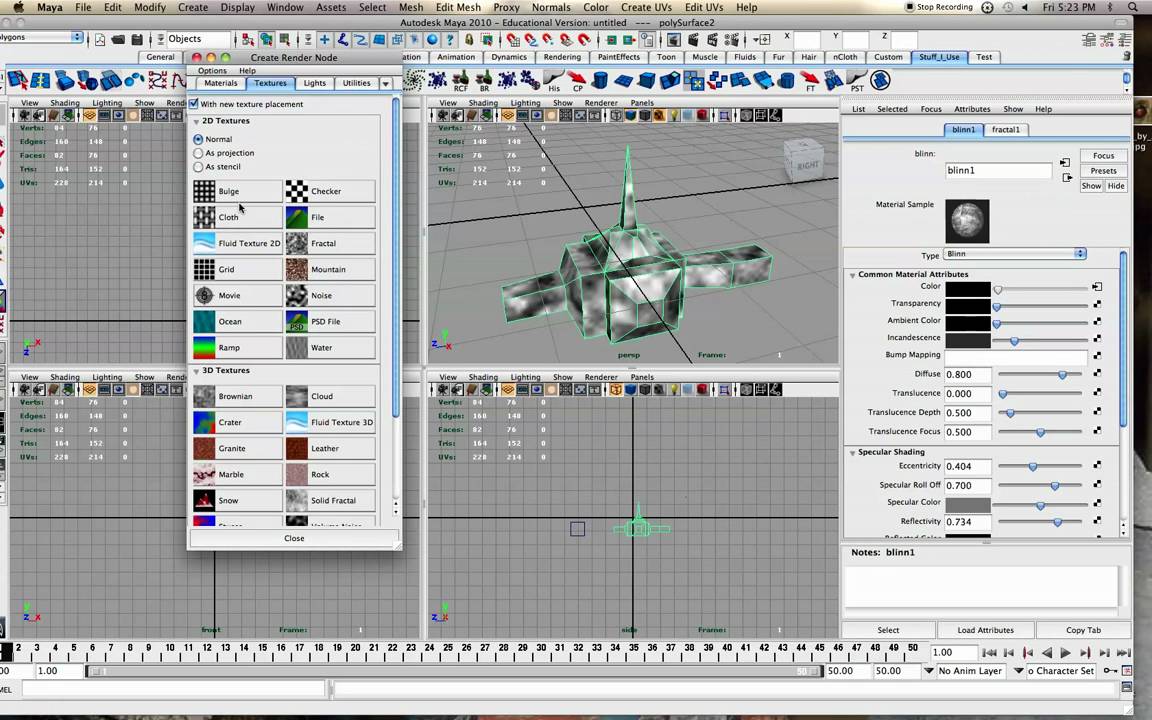
Task: Click the Ambient Color map button
Action: 1097,321
